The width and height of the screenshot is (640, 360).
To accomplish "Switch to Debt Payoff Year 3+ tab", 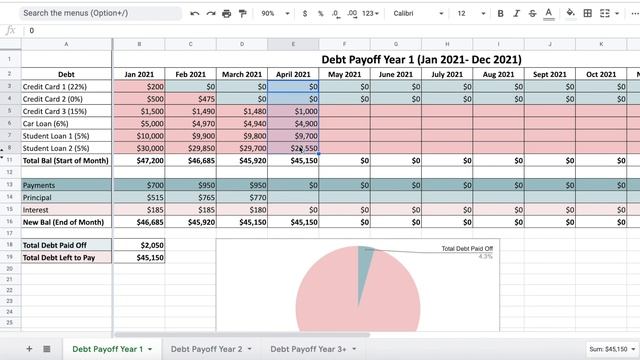I will 308,349.
